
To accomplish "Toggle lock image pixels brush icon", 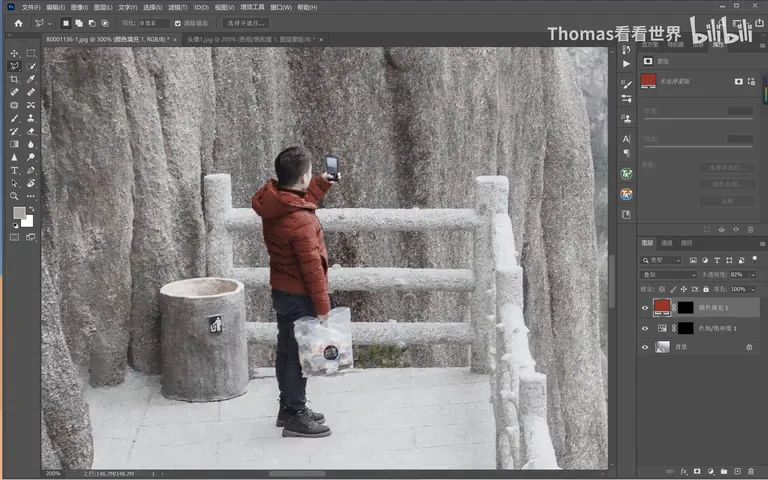I will click(x=673, y=289).
